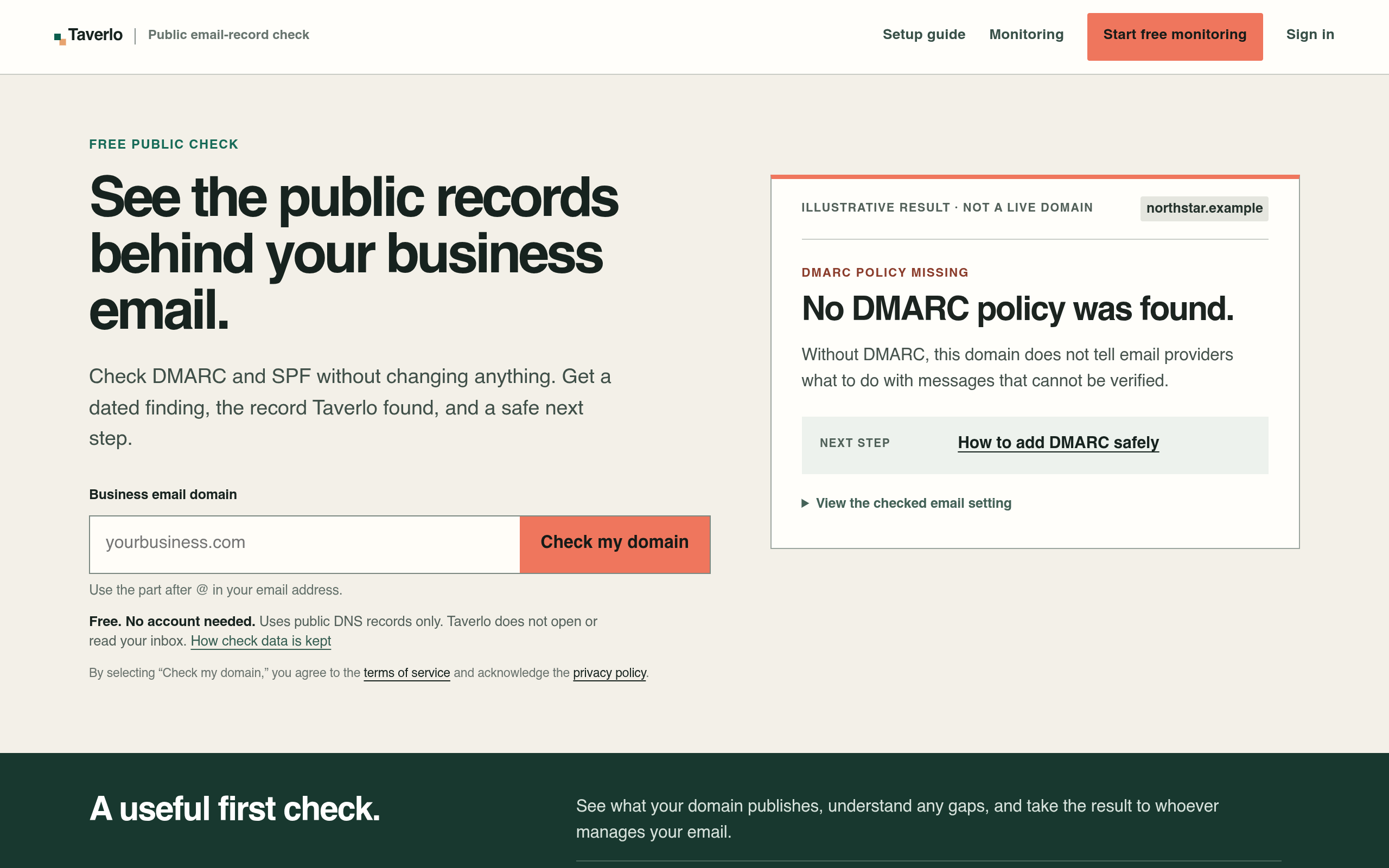This screenshot has height=868, width=1389.
Task: Focus the Business email domain input field
Action: click(x=305, y=544)
